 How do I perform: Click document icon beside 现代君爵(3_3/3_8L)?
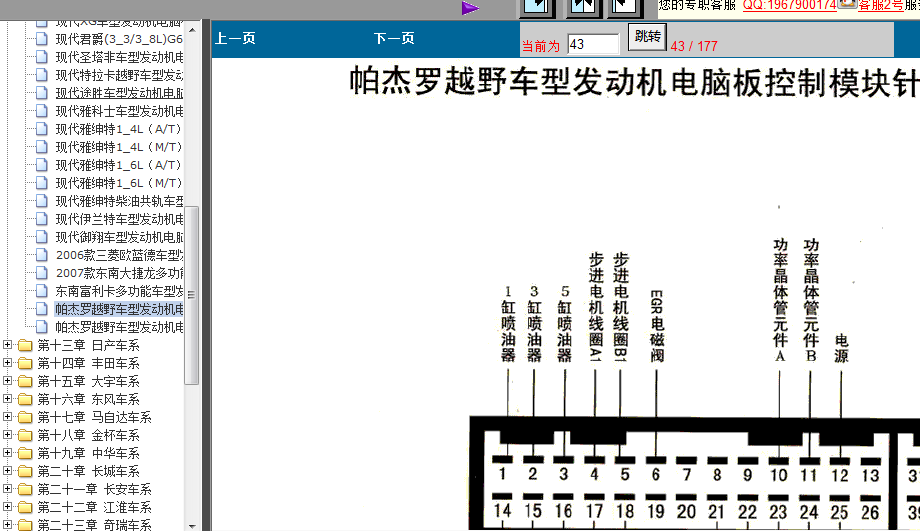(x=42, y=39)
